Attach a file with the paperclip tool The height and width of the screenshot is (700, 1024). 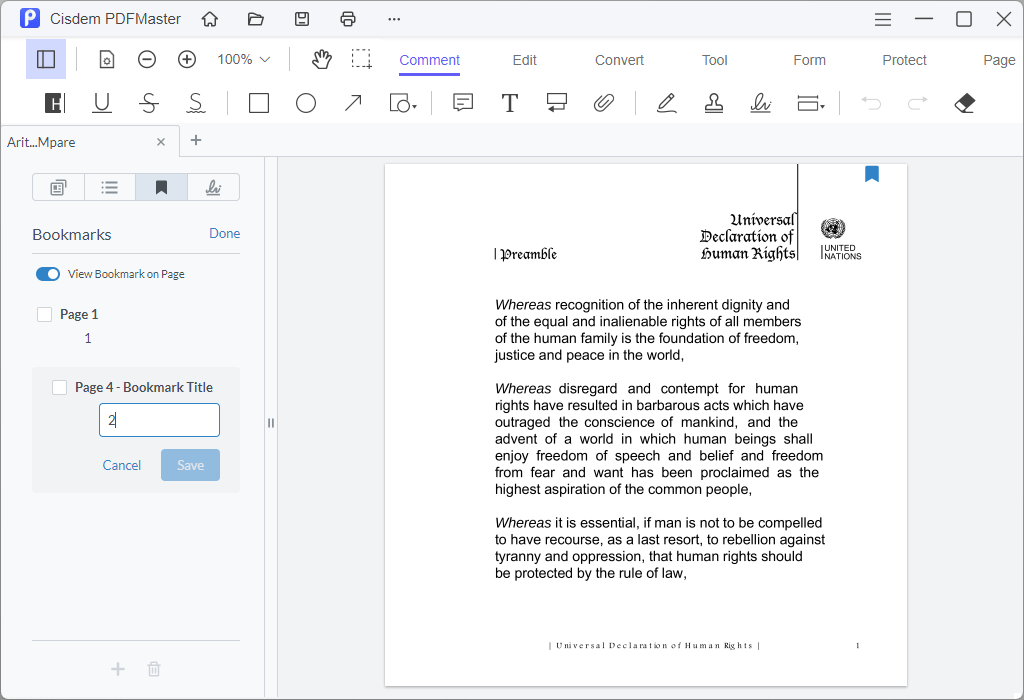[x=604, y=103]
